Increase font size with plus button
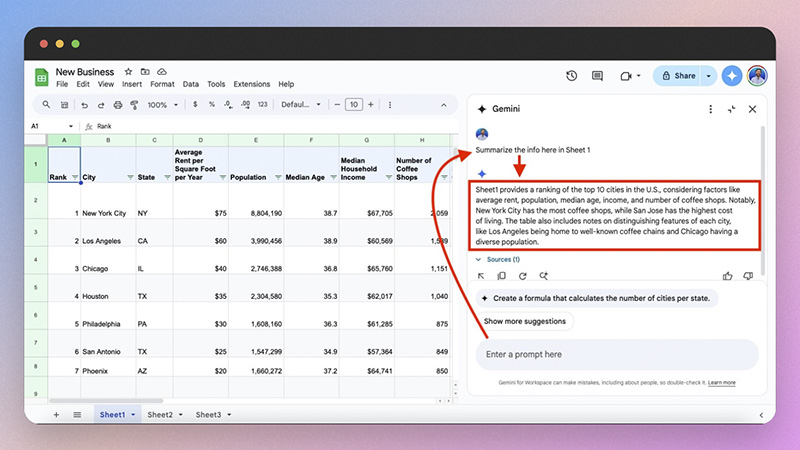 click(371, 105)
